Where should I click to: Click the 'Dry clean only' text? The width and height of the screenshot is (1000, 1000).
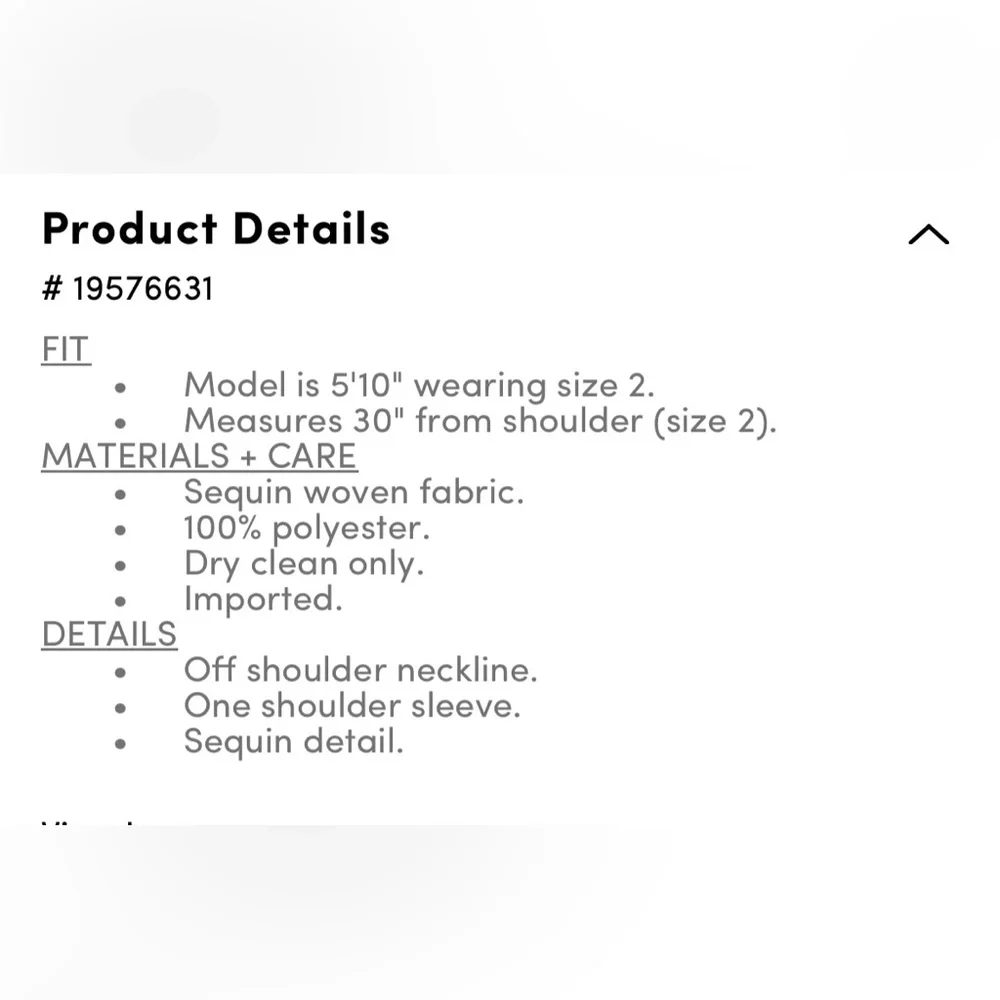(x=304, y=563)
